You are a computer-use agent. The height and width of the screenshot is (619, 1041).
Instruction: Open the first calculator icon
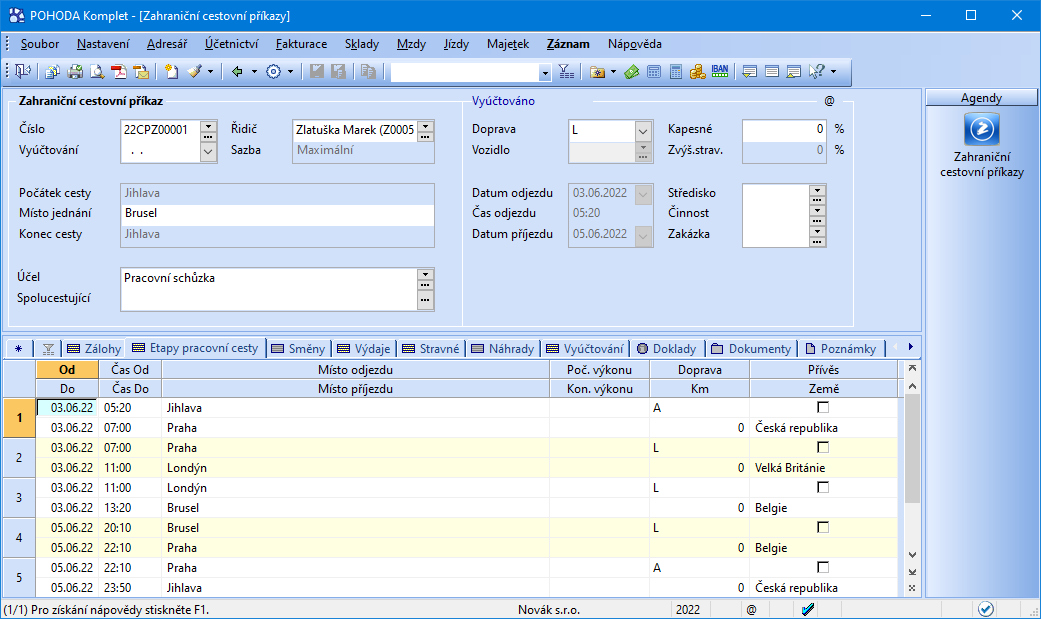654,72
